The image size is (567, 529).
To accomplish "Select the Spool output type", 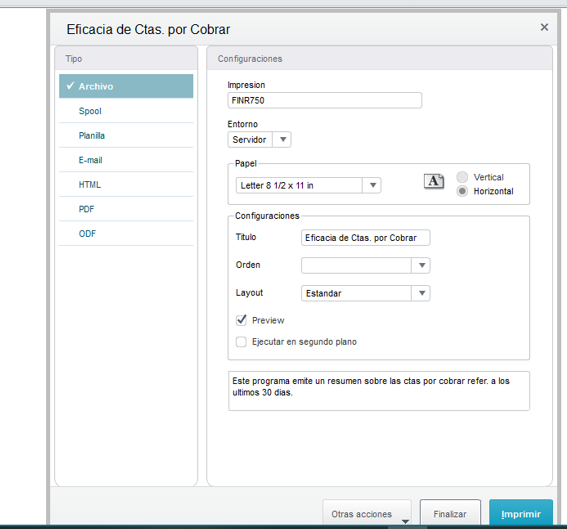I will click(126, 111).
